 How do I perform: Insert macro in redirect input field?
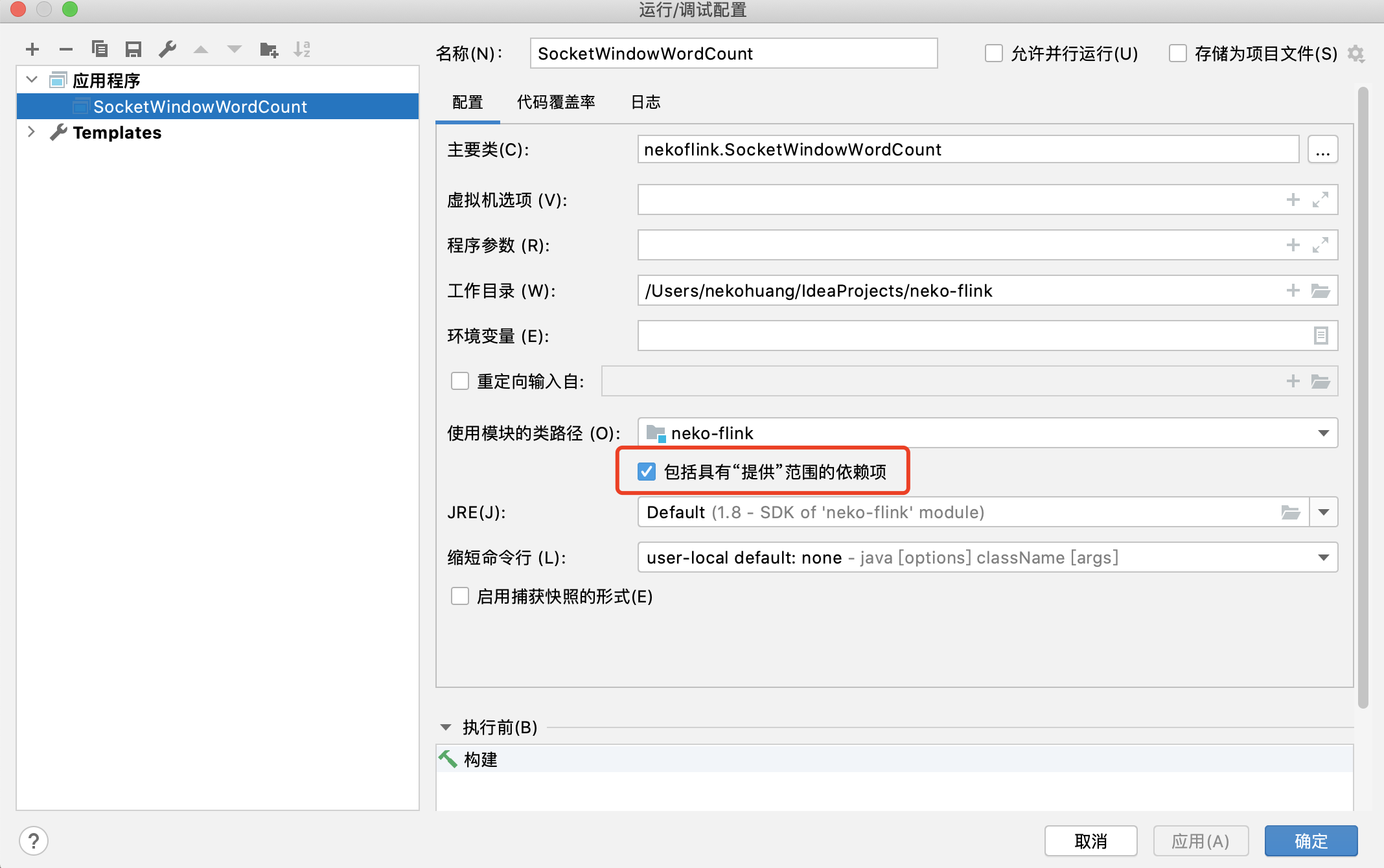[1293, 381]
